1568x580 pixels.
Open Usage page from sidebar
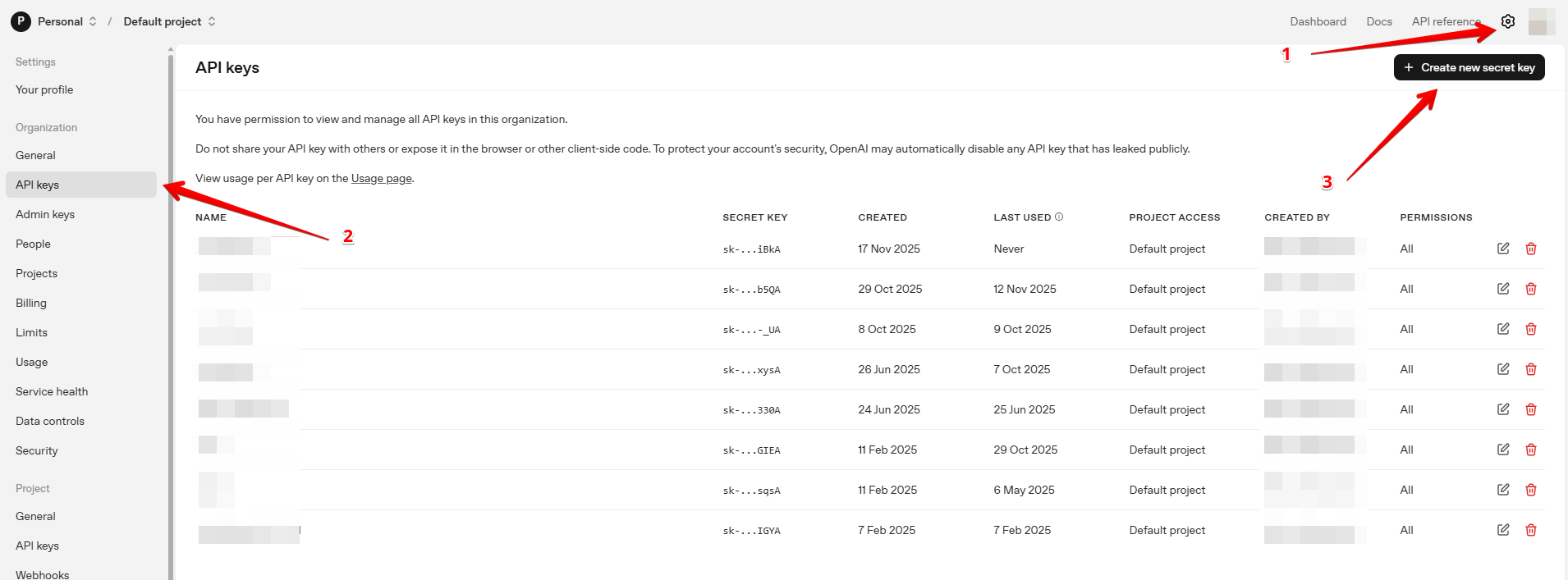tap(31, 362)
